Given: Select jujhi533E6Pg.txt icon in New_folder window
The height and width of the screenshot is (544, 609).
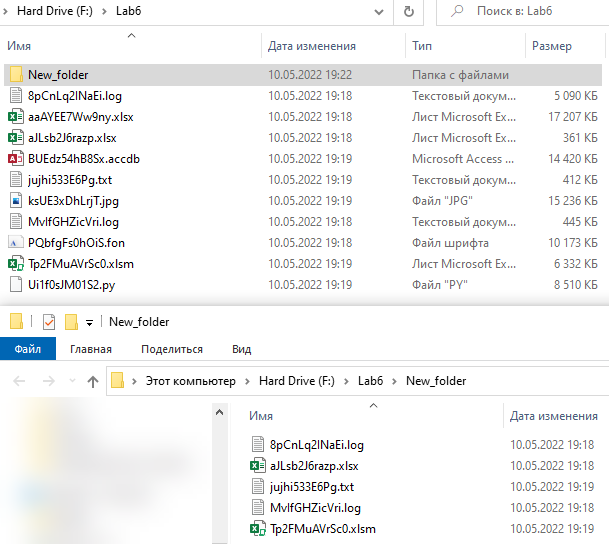Looking at the screenshot, I should point(258,486).
